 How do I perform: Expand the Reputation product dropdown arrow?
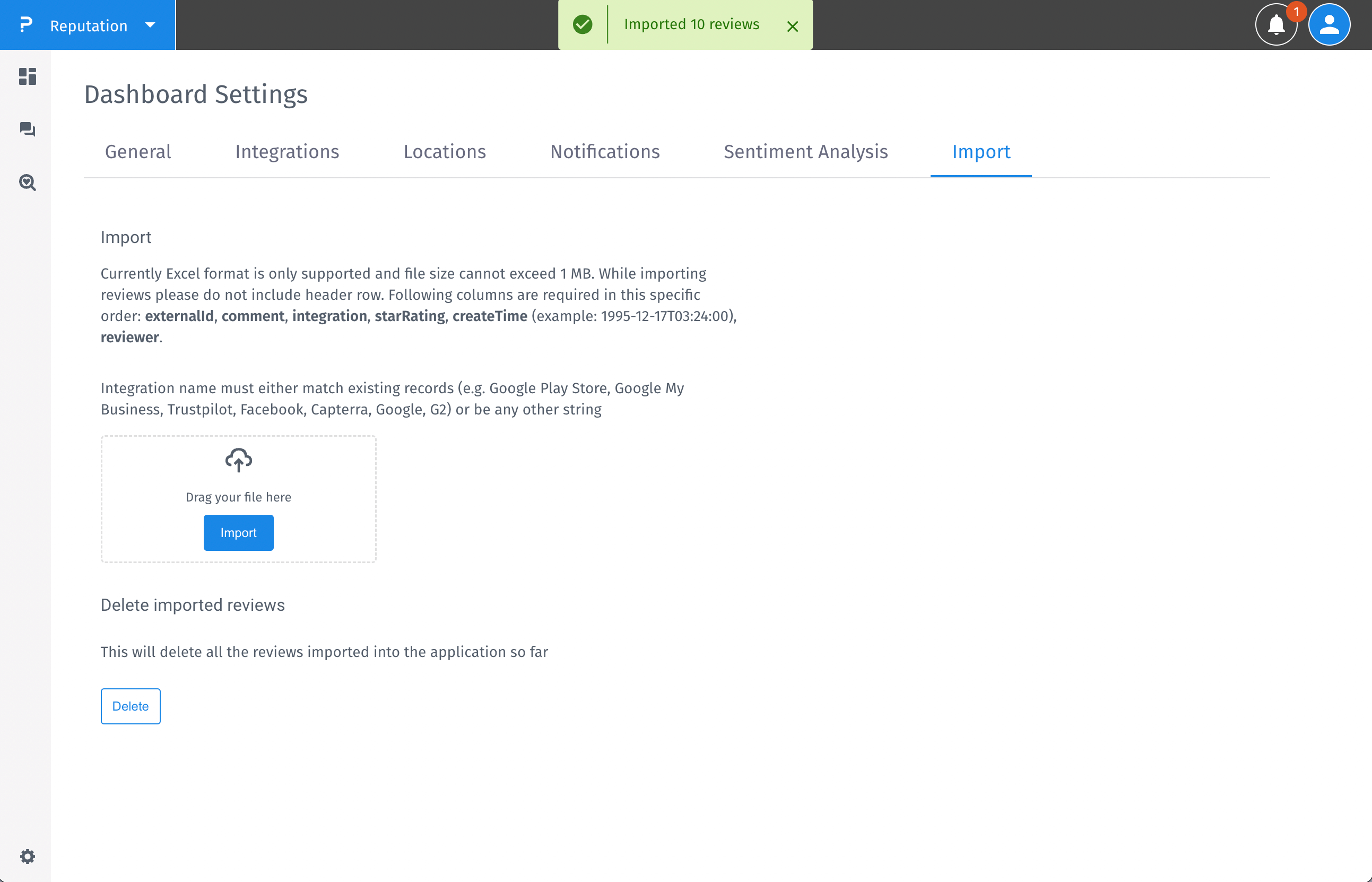point(150,25)
